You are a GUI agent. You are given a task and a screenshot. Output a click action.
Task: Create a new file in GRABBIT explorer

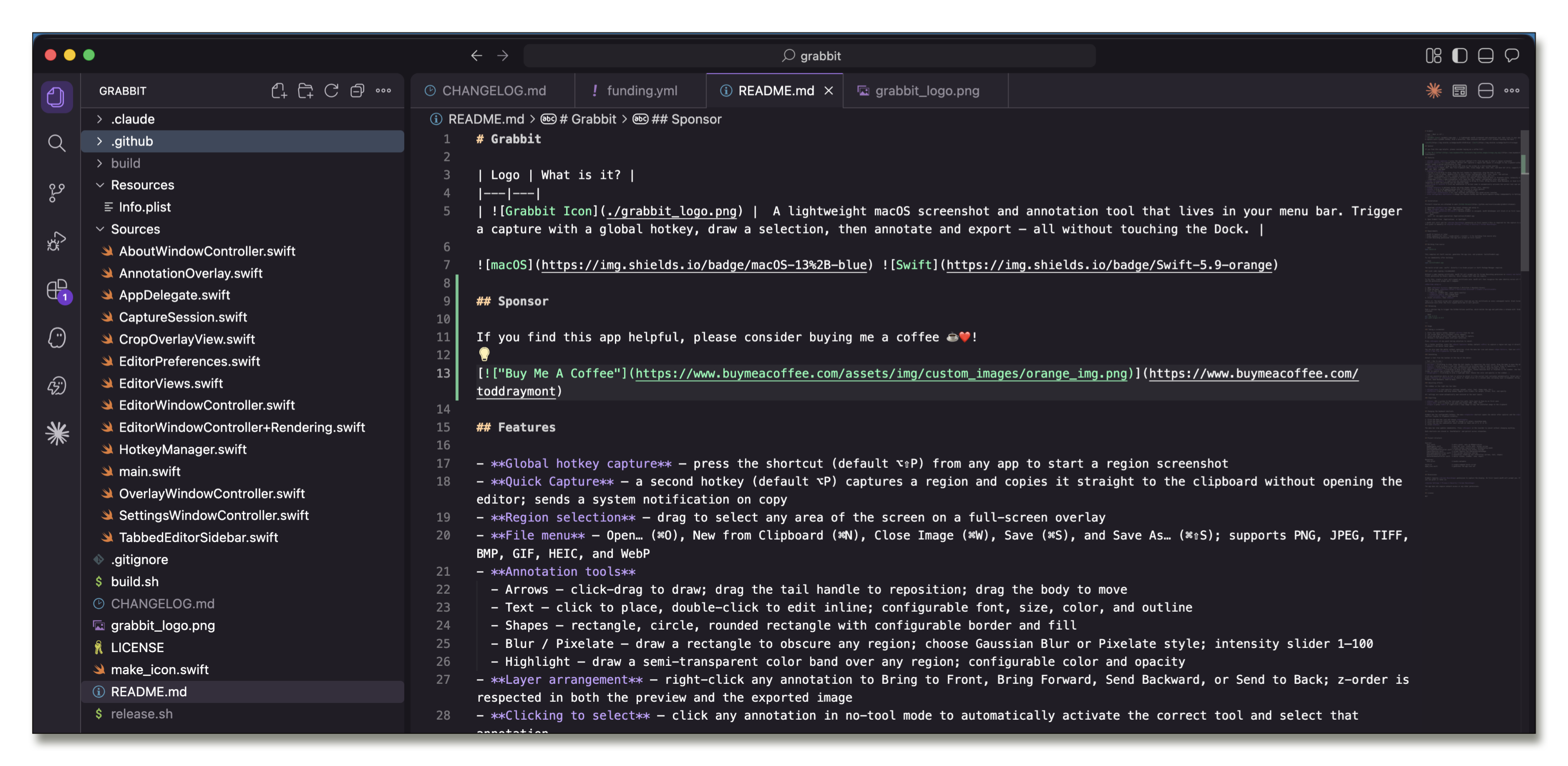pyautogui.click(x=279, y=90)
